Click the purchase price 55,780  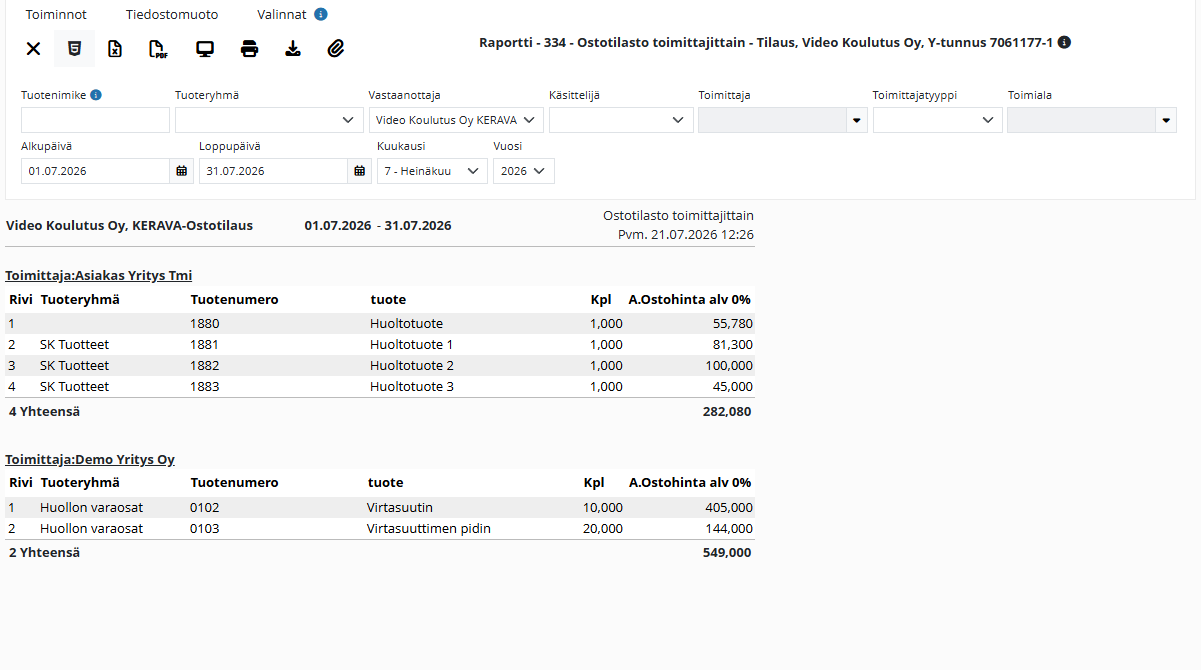coord(733,324)
